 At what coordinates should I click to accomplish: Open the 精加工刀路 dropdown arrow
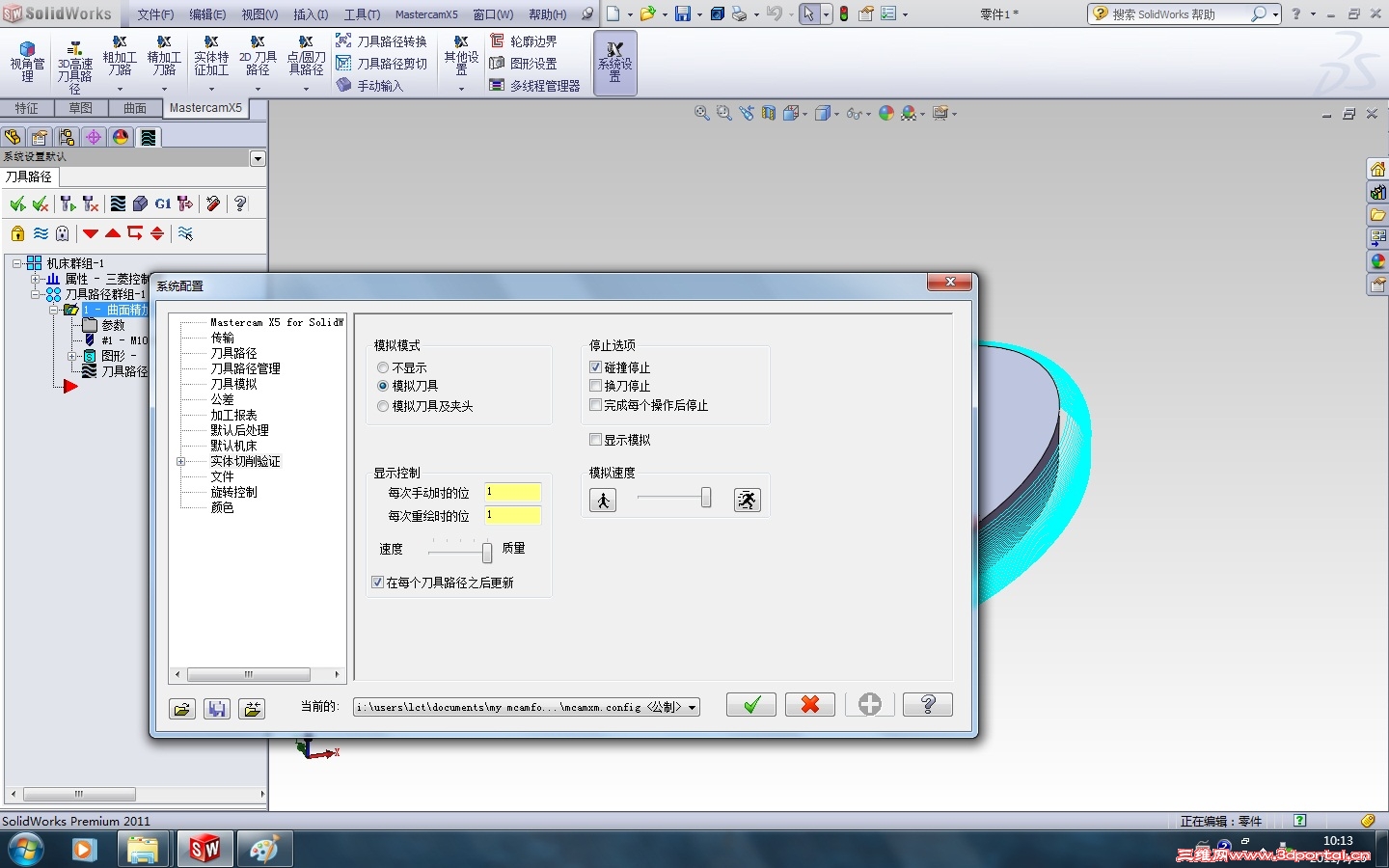click(164, 89)
